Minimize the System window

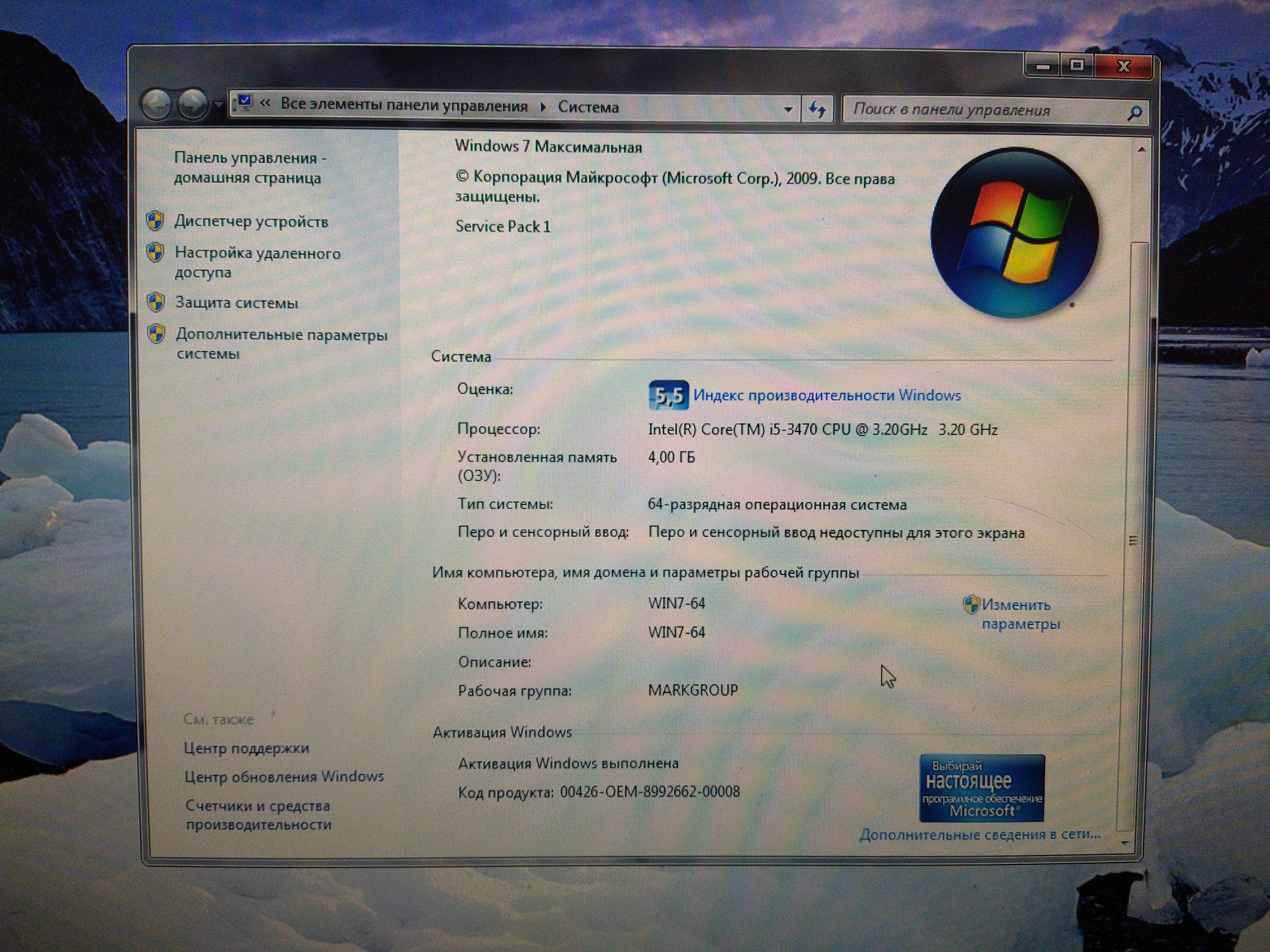(x=1043, y=67)
